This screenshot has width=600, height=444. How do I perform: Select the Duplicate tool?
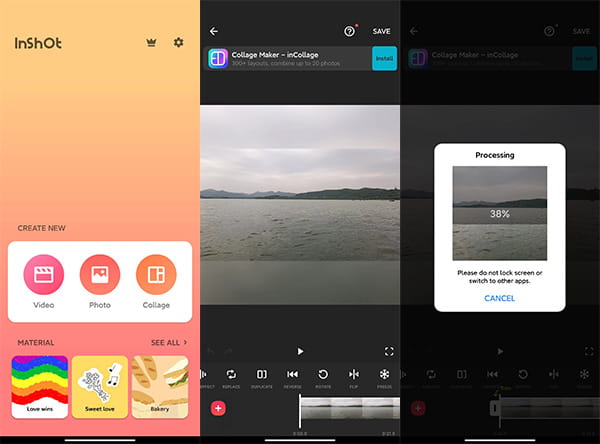pos(262,378)
